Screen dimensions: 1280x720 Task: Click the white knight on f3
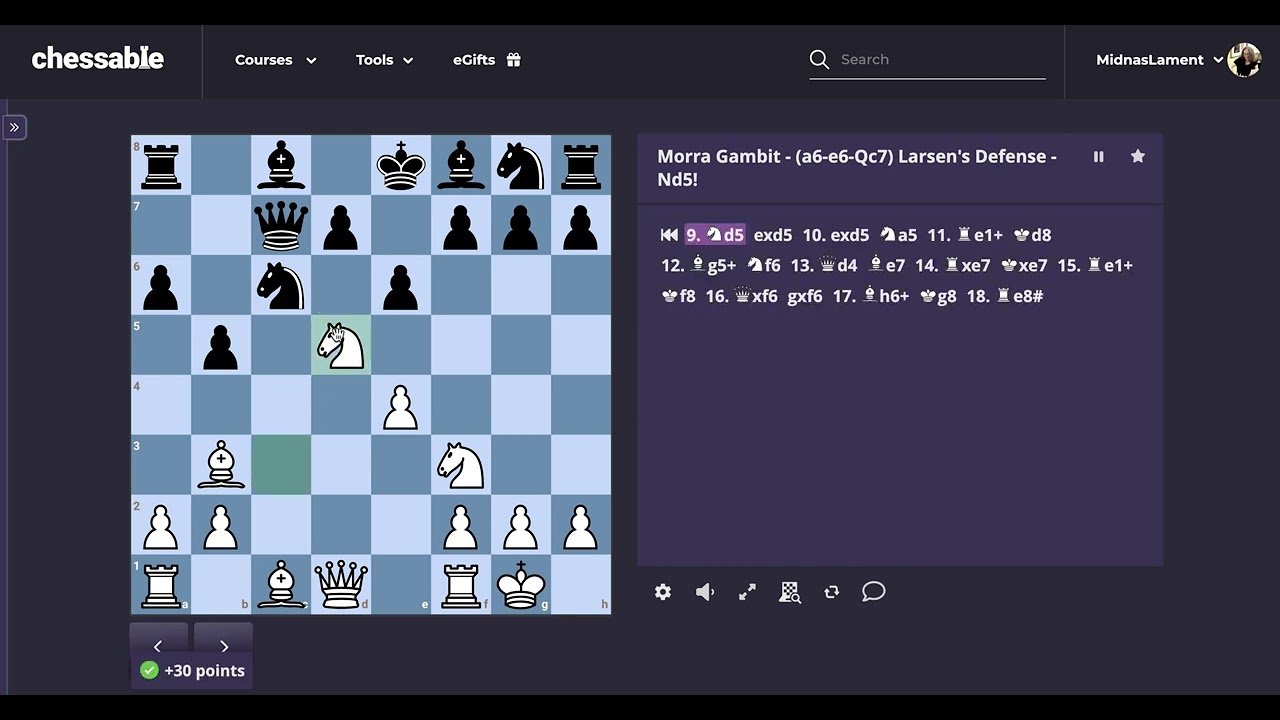pos(461,465)
